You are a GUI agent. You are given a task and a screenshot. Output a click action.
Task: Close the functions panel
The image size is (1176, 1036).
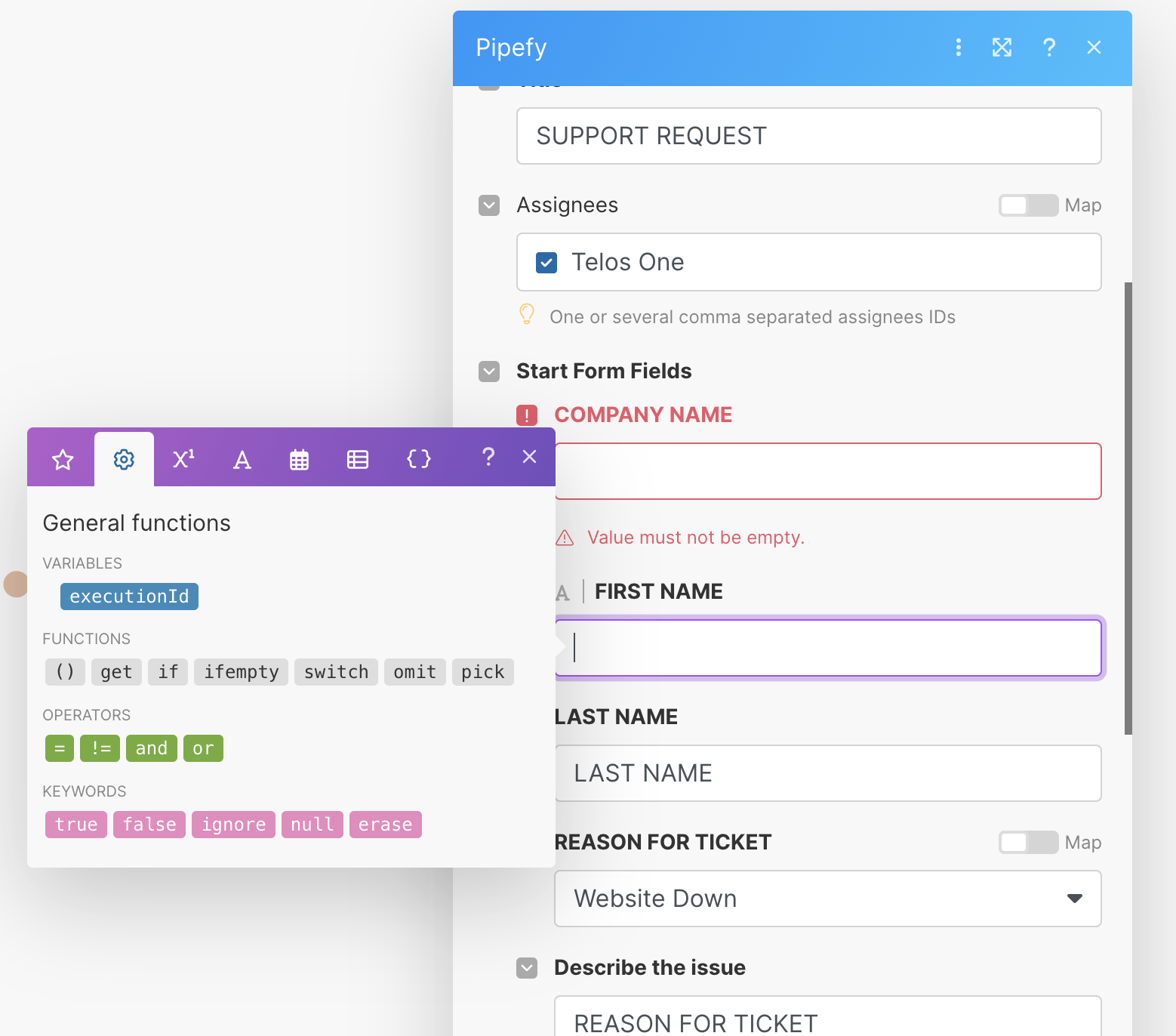(530, 457)
